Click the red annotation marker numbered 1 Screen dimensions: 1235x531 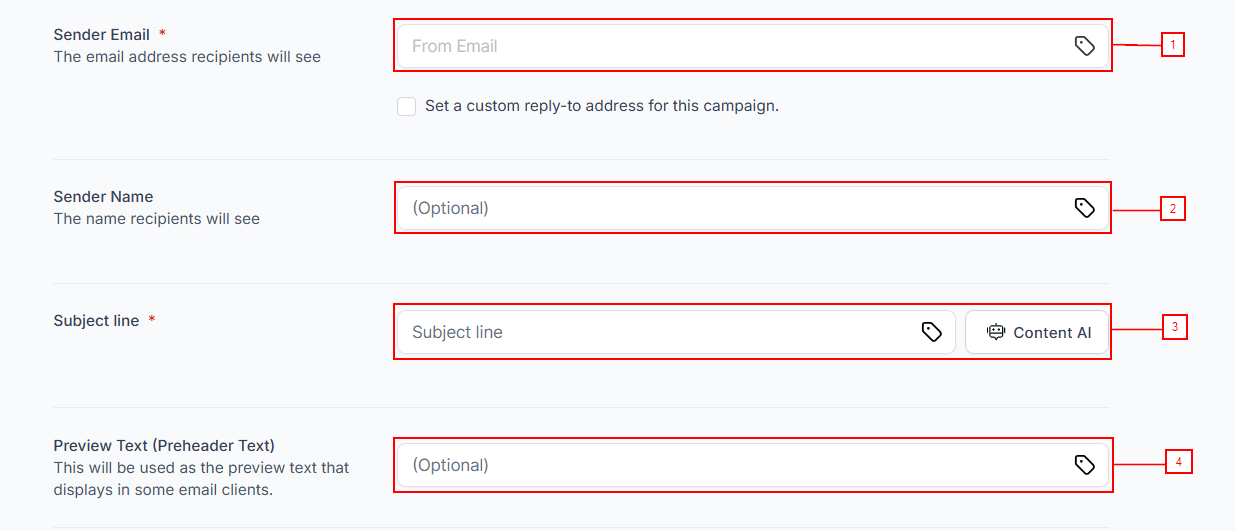1172,45
